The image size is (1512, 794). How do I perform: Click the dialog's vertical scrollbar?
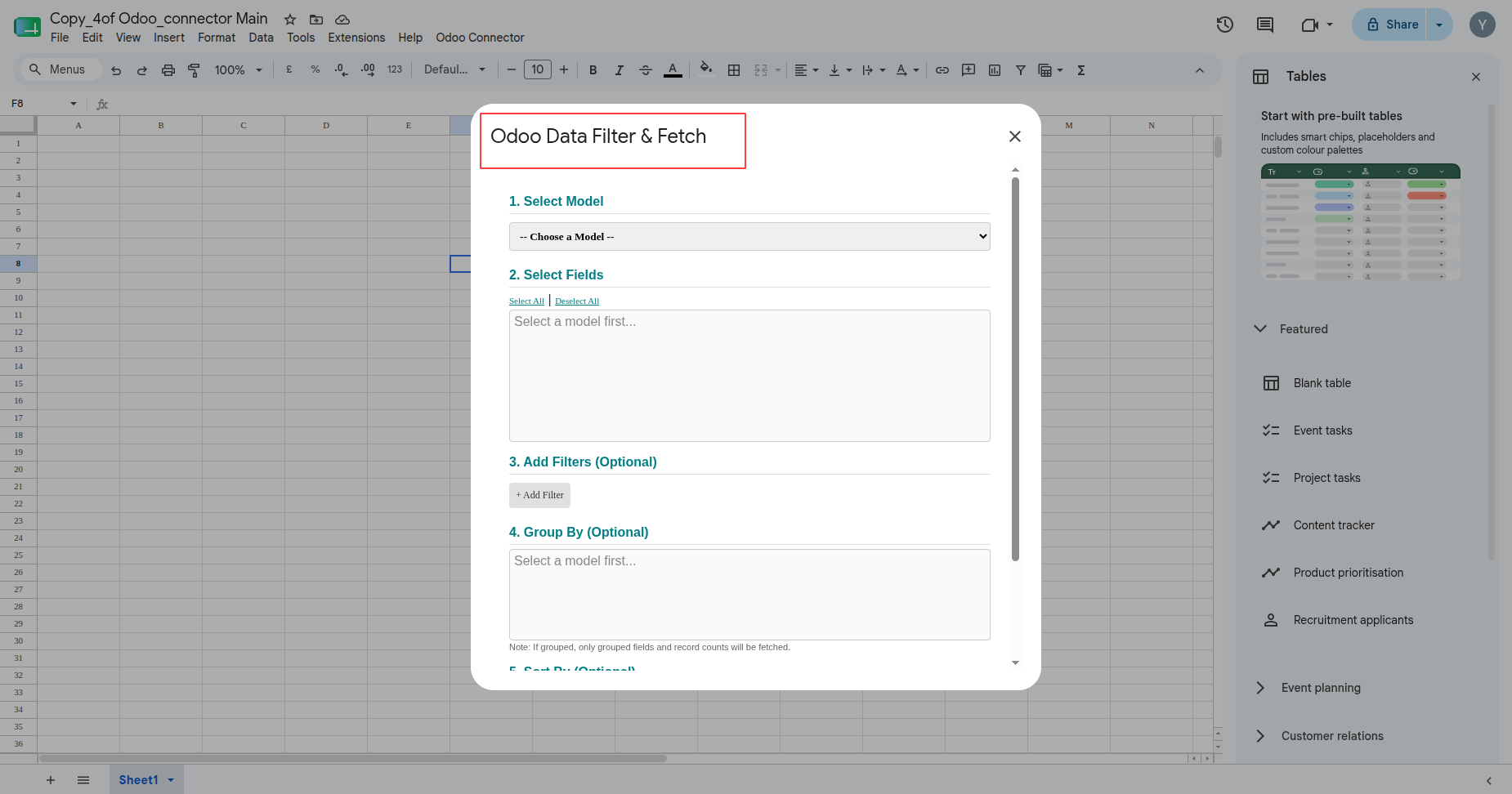(1015, 368)
